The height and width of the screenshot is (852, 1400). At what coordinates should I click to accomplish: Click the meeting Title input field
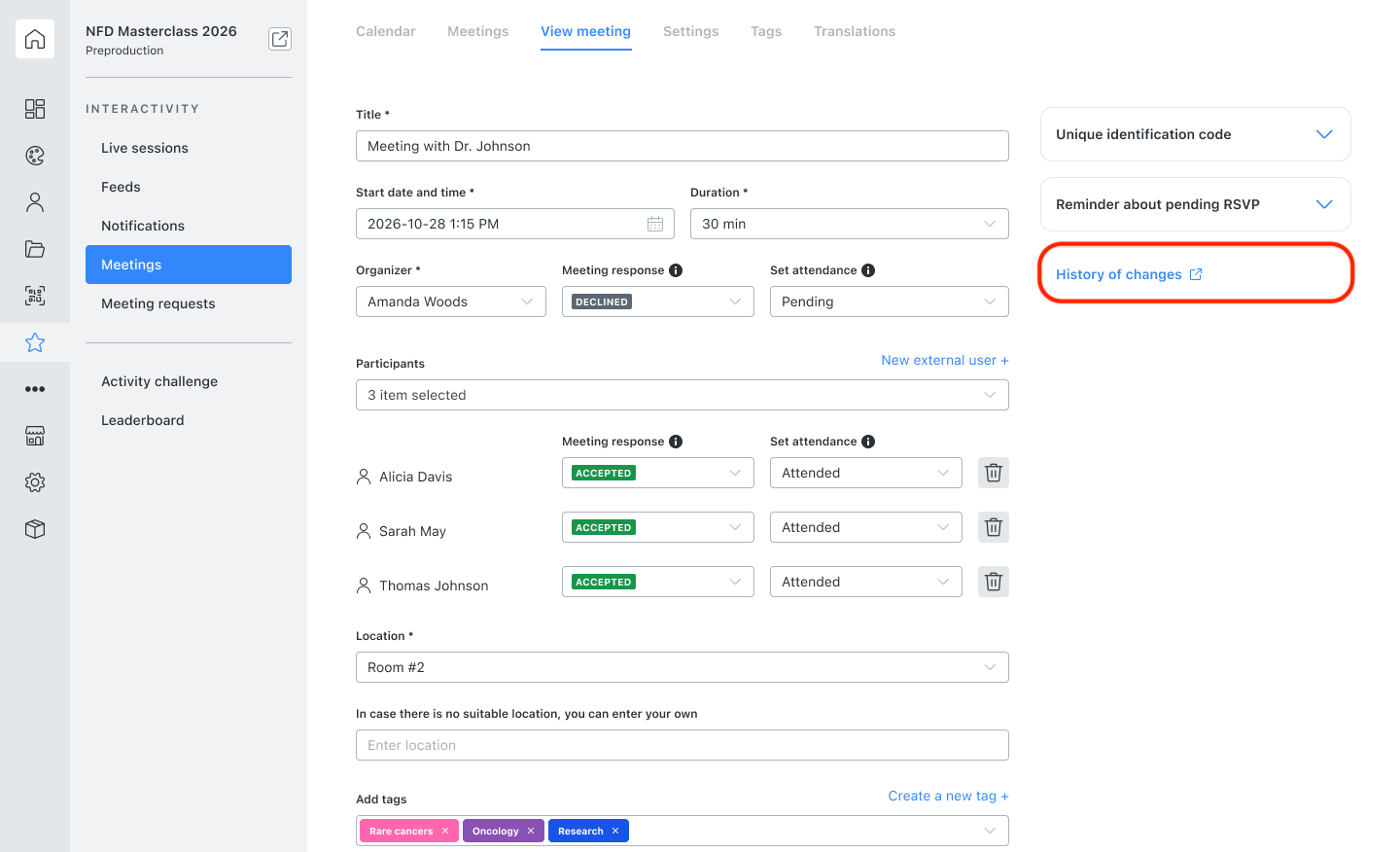pyautogui.click(x=682, y=146)
